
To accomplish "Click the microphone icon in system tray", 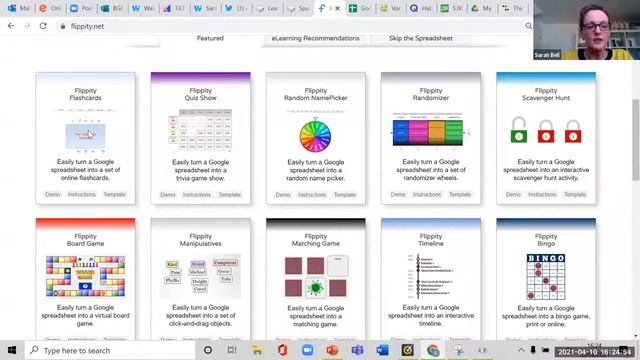I will tap(533, 350).
